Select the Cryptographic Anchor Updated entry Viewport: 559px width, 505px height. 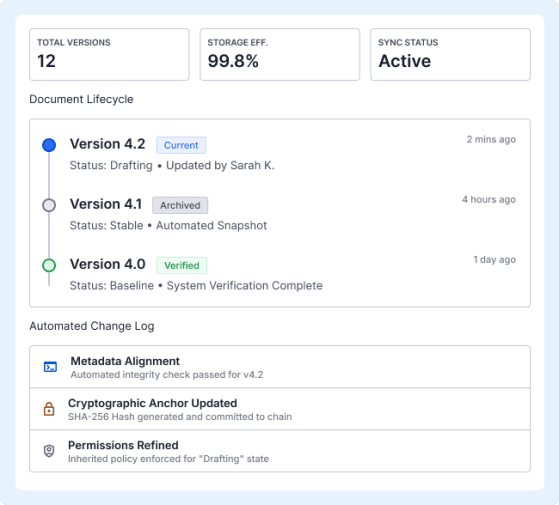(x=280, y=409)
